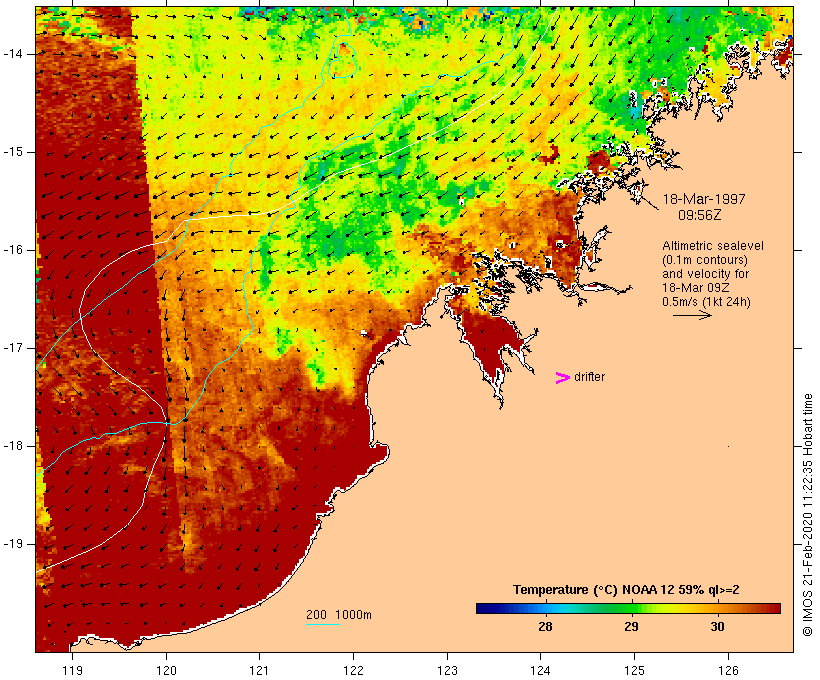Click longitude axis label '123'
Viewport: 820px width, 680px height.
(x=447, y=670)
